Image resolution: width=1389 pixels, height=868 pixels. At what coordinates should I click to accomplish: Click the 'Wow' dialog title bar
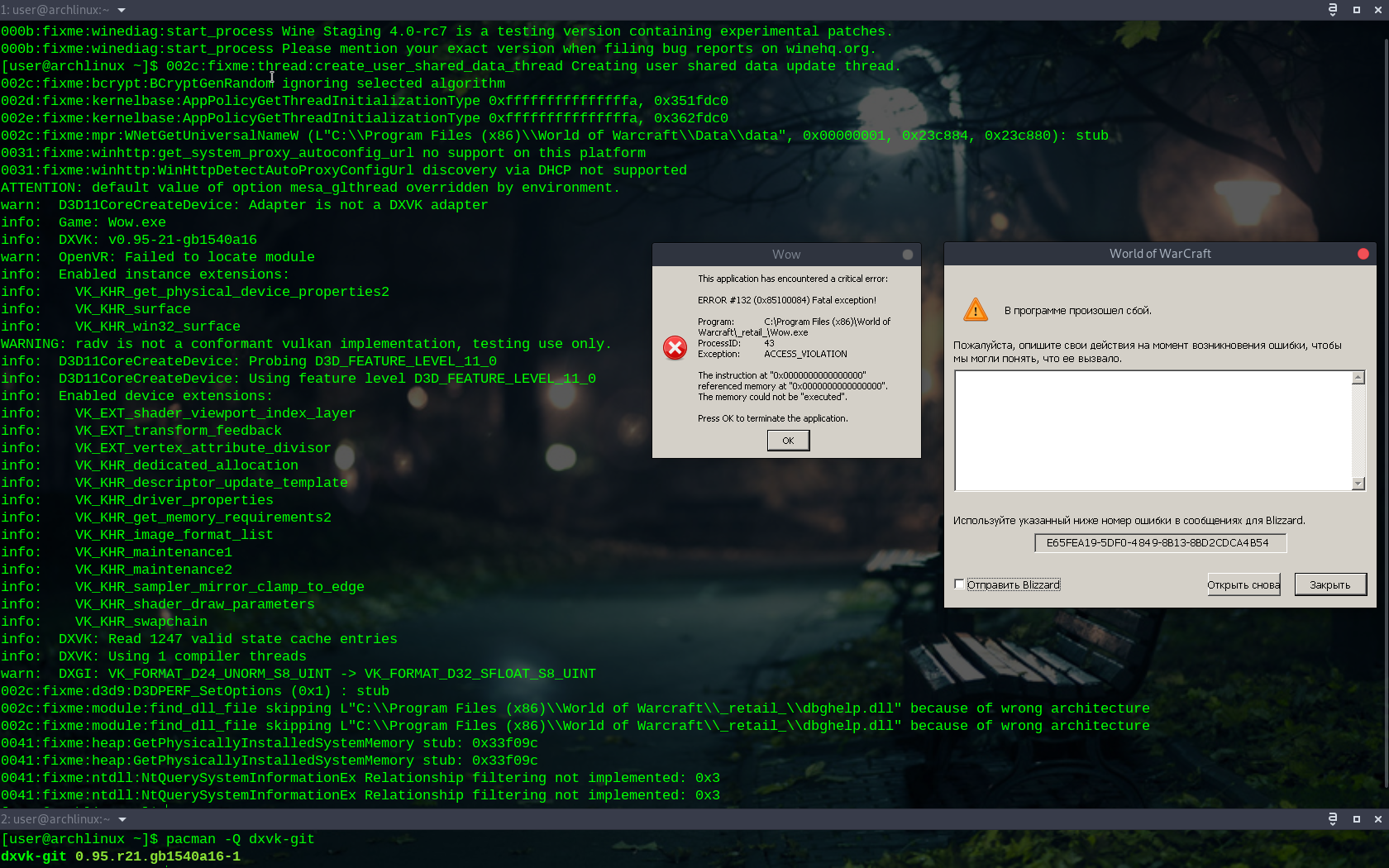[786, 255]
